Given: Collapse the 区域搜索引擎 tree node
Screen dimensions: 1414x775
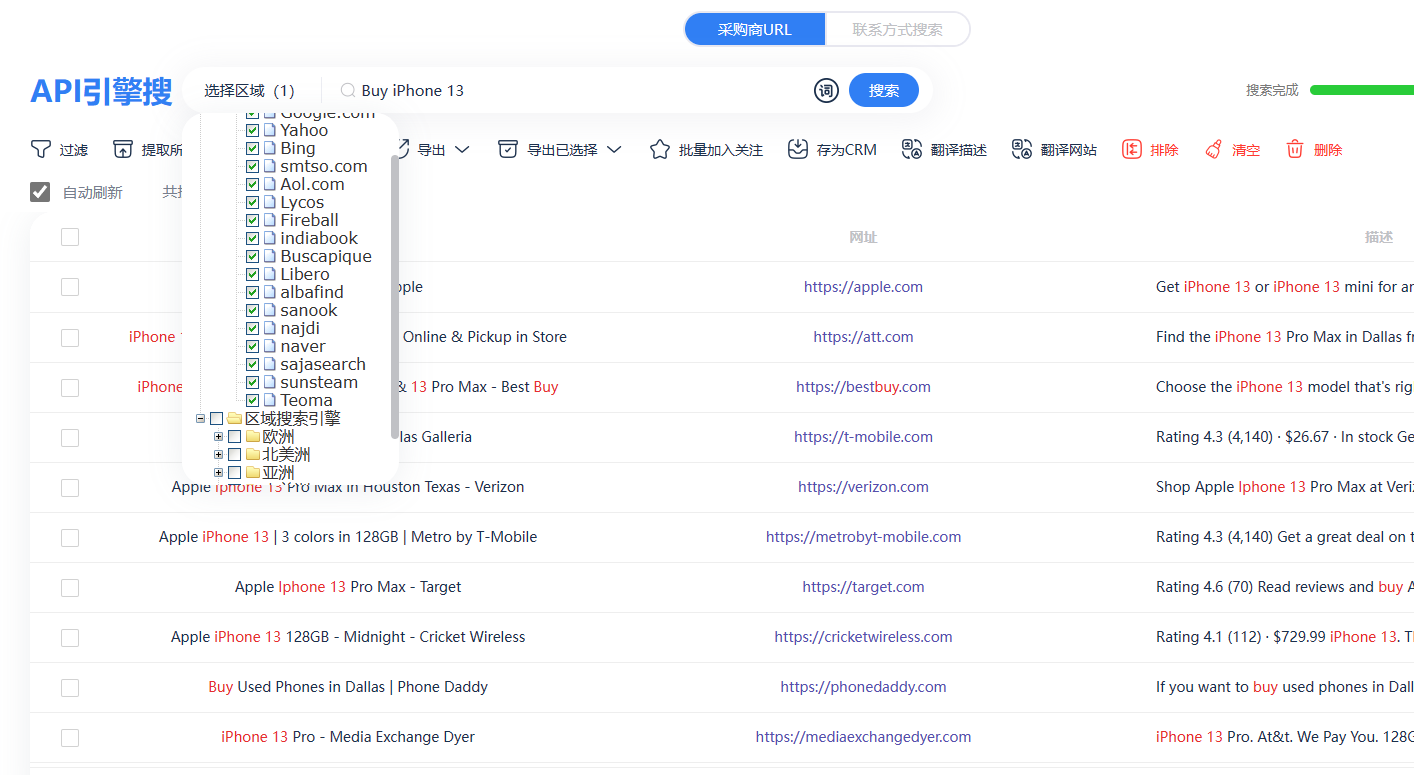Looking at the screenshot, I should (x=200, y=418).
